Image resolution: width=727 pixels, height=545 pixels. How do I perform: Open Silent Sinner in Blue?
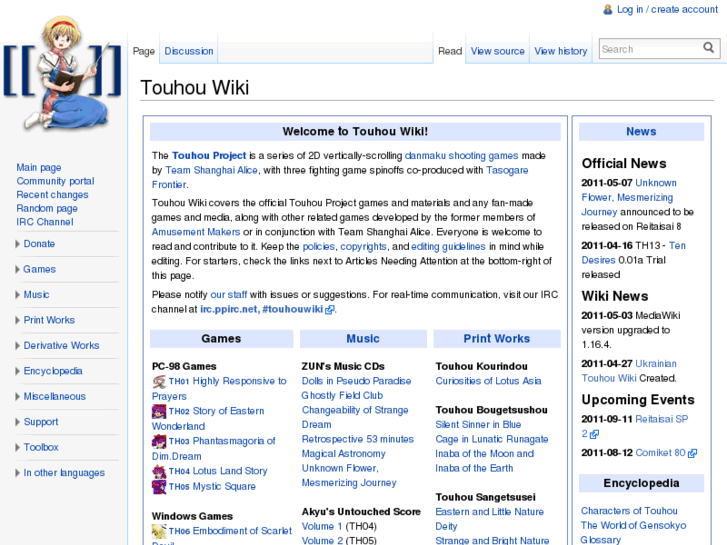click(478, 425)
